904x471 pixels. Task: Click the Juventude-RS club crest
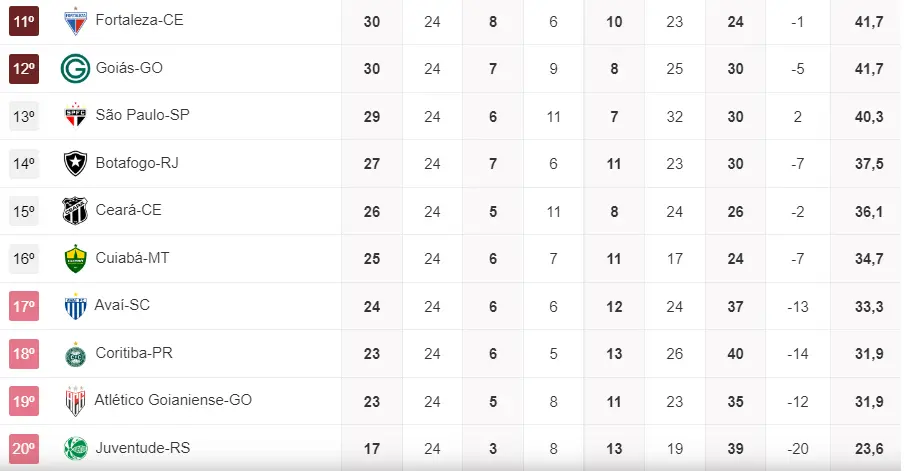[x=75, y=449]
